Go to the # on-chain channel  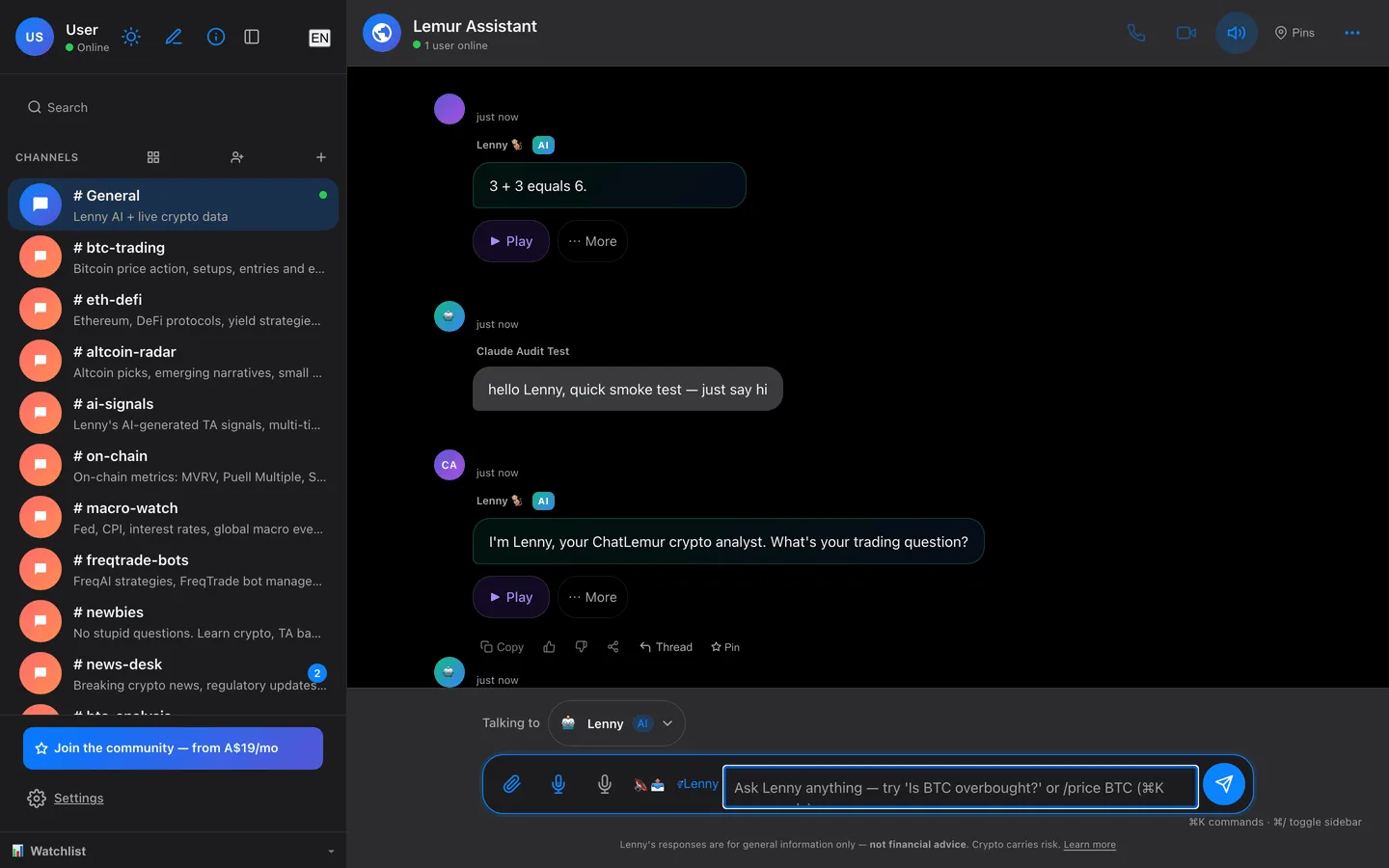[174, 465]
